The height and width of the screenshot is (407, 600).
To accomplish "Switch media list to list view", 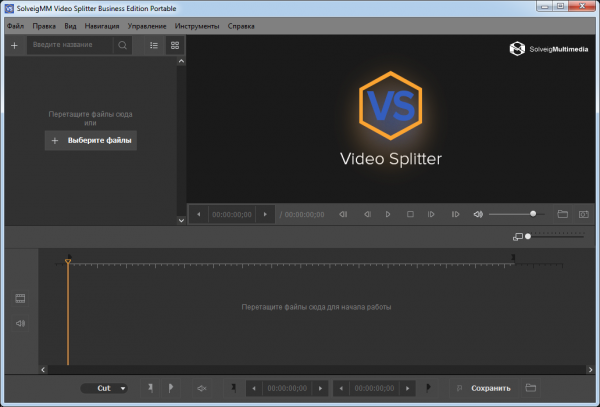I will tap(153, 45).
